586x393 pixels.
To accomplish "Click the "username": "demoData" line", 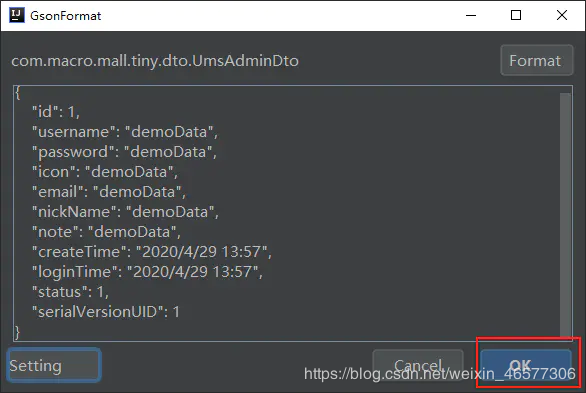I will tap(125, 132).
